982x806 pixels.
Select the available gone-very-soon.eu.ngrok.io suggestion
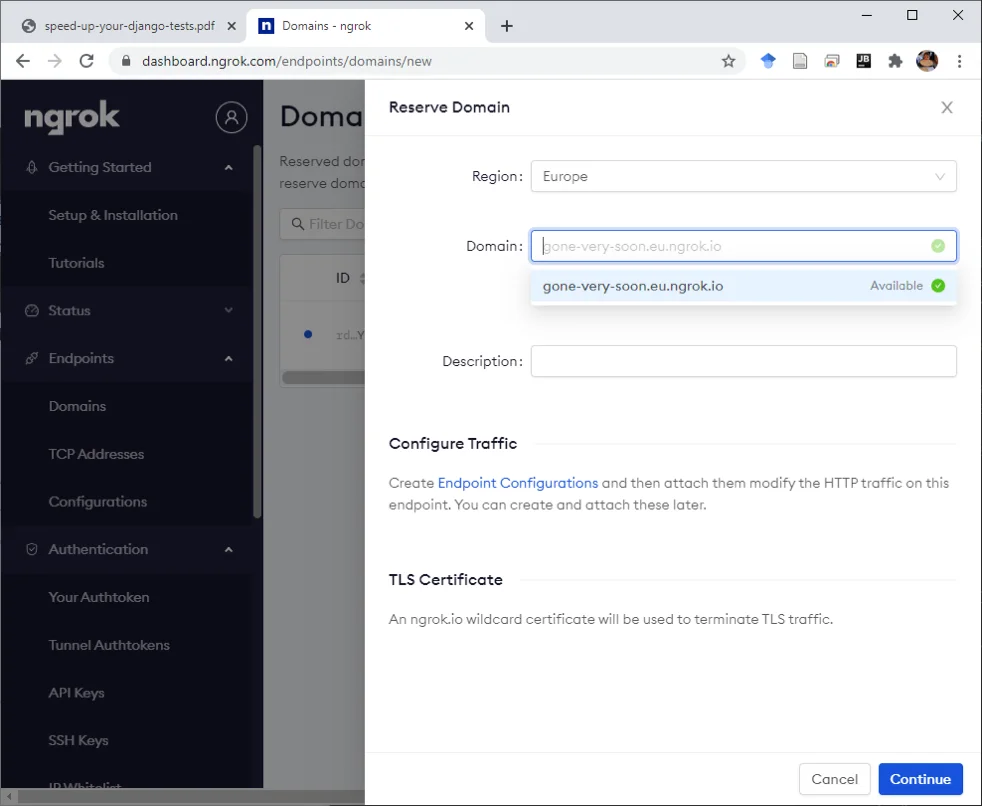743,286
